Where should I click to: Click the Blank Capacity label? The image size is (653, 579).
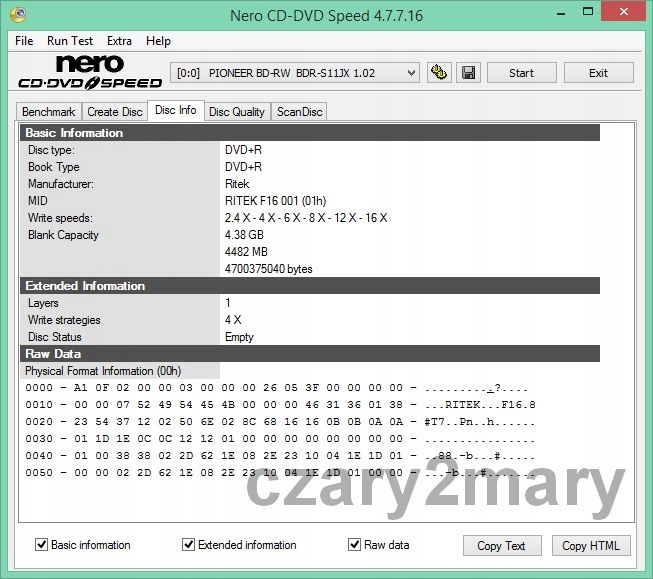[63, 235]
